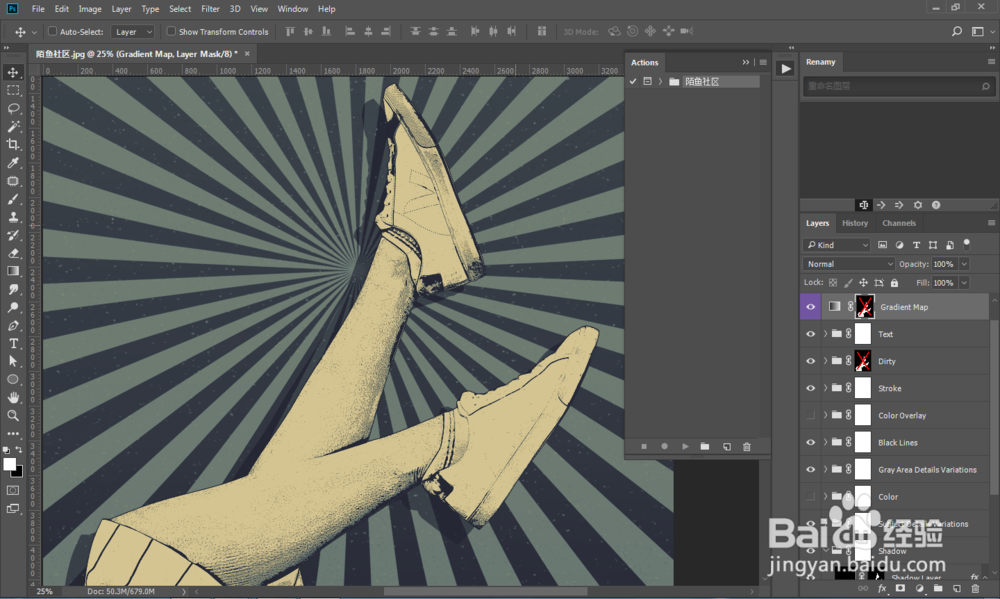Open the Kind layer filter dropdown
The image size is (1000, 599).
click(x=837, y=245)
